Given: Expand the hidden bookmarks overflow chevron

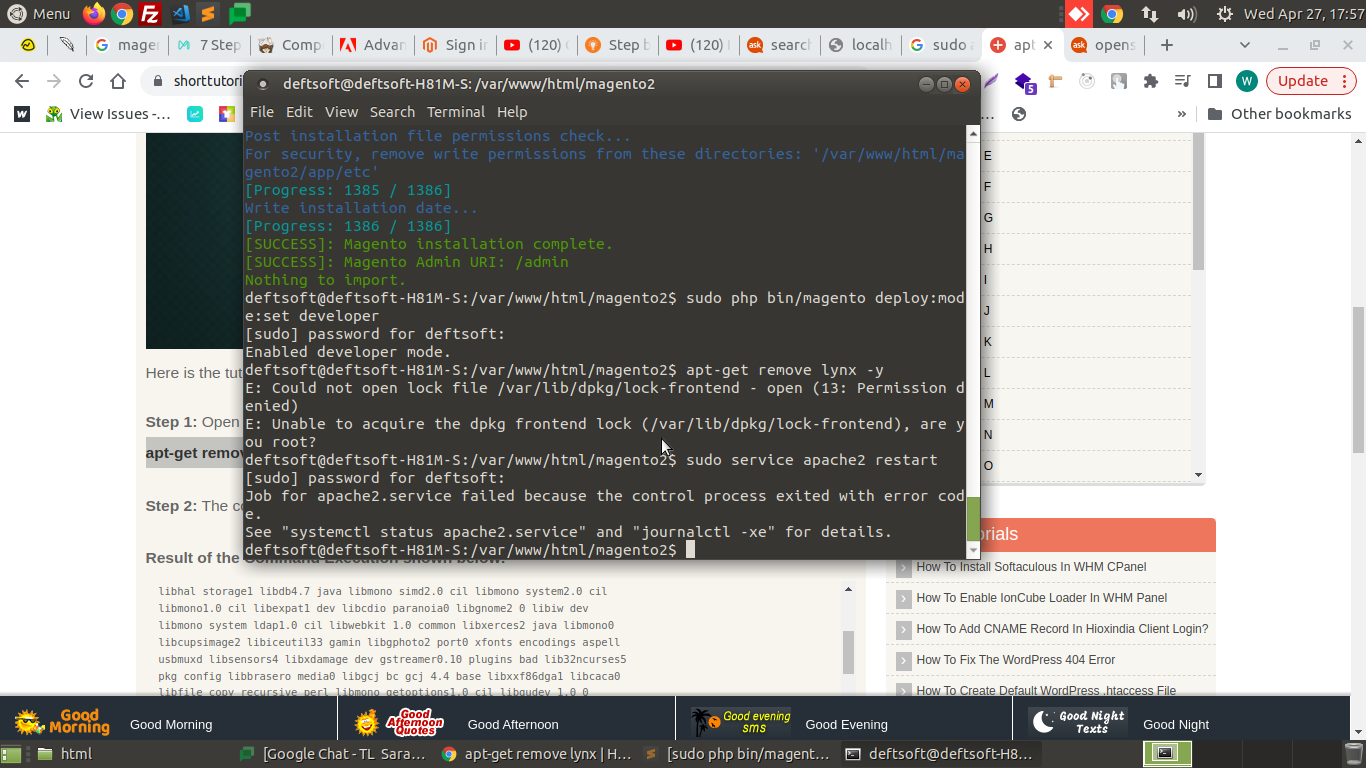Looking at the screenshot, I should (1181, 114).
